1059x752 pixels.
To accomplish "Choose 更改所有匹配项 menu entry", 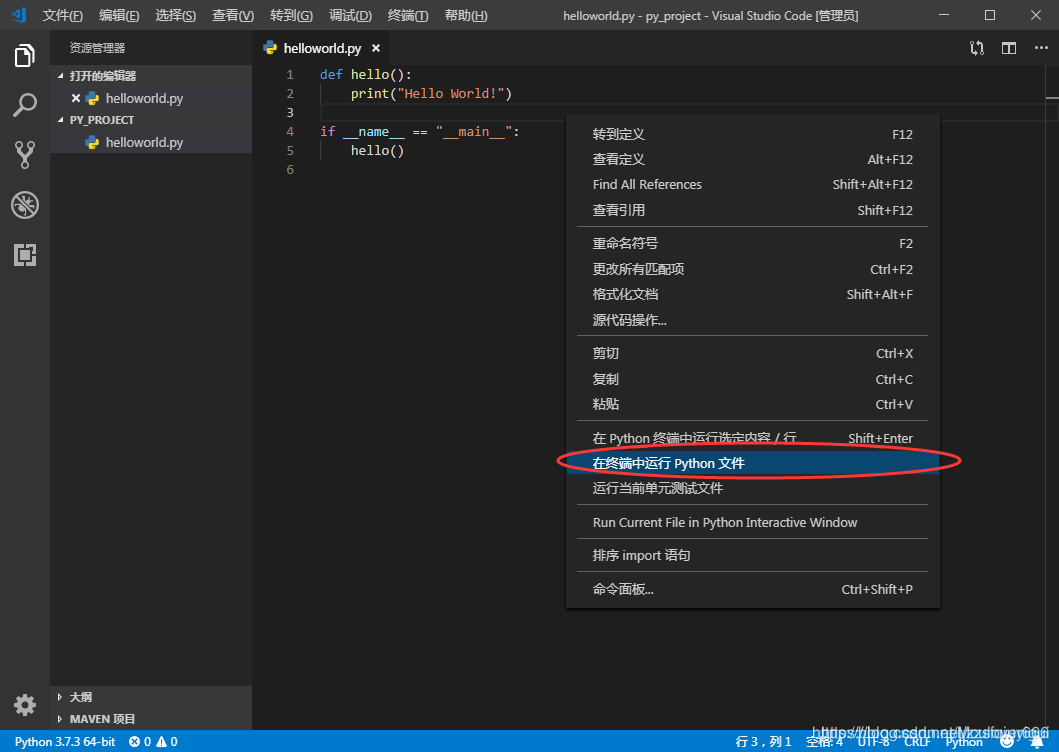I will [752, 269].
